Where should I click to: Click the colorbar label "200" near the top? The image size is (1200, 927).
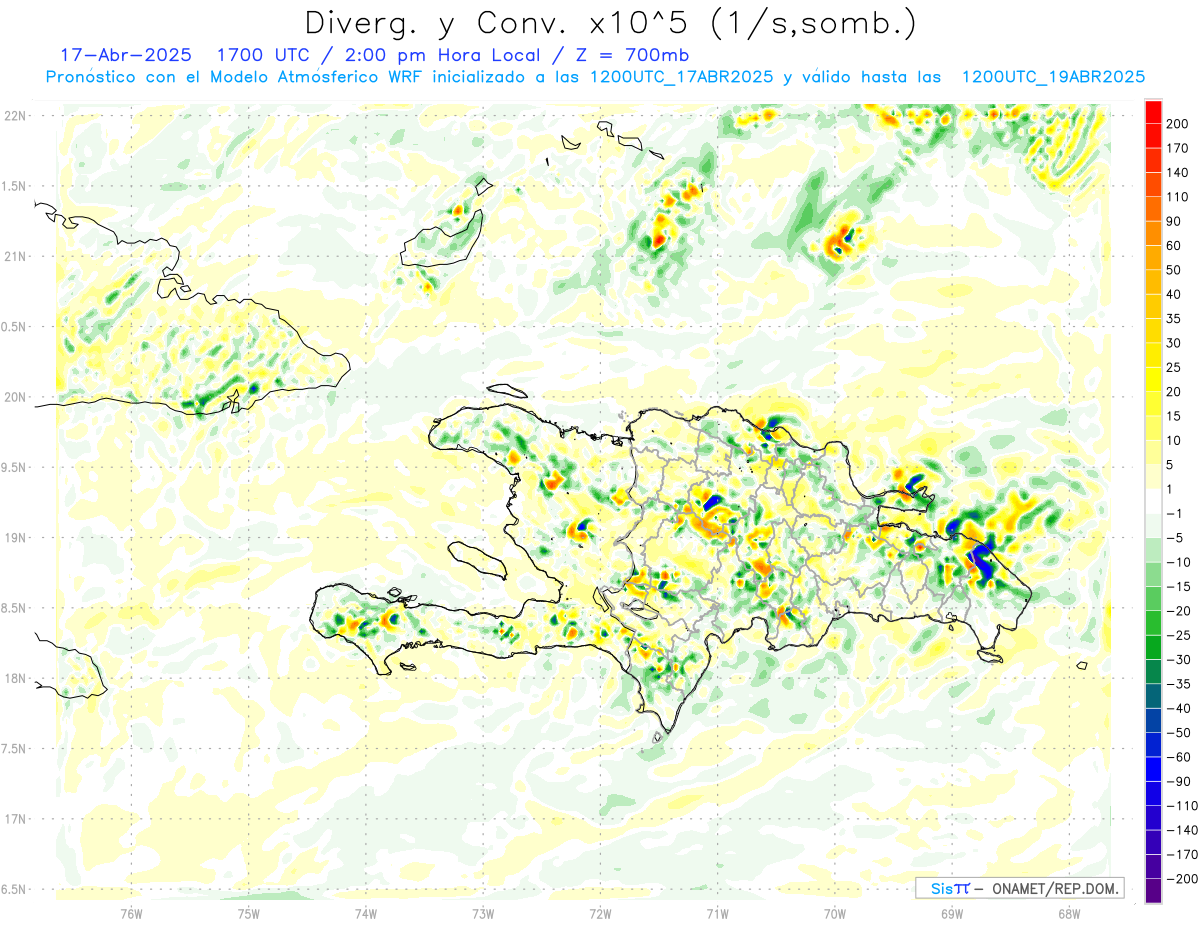[1178, 123]
